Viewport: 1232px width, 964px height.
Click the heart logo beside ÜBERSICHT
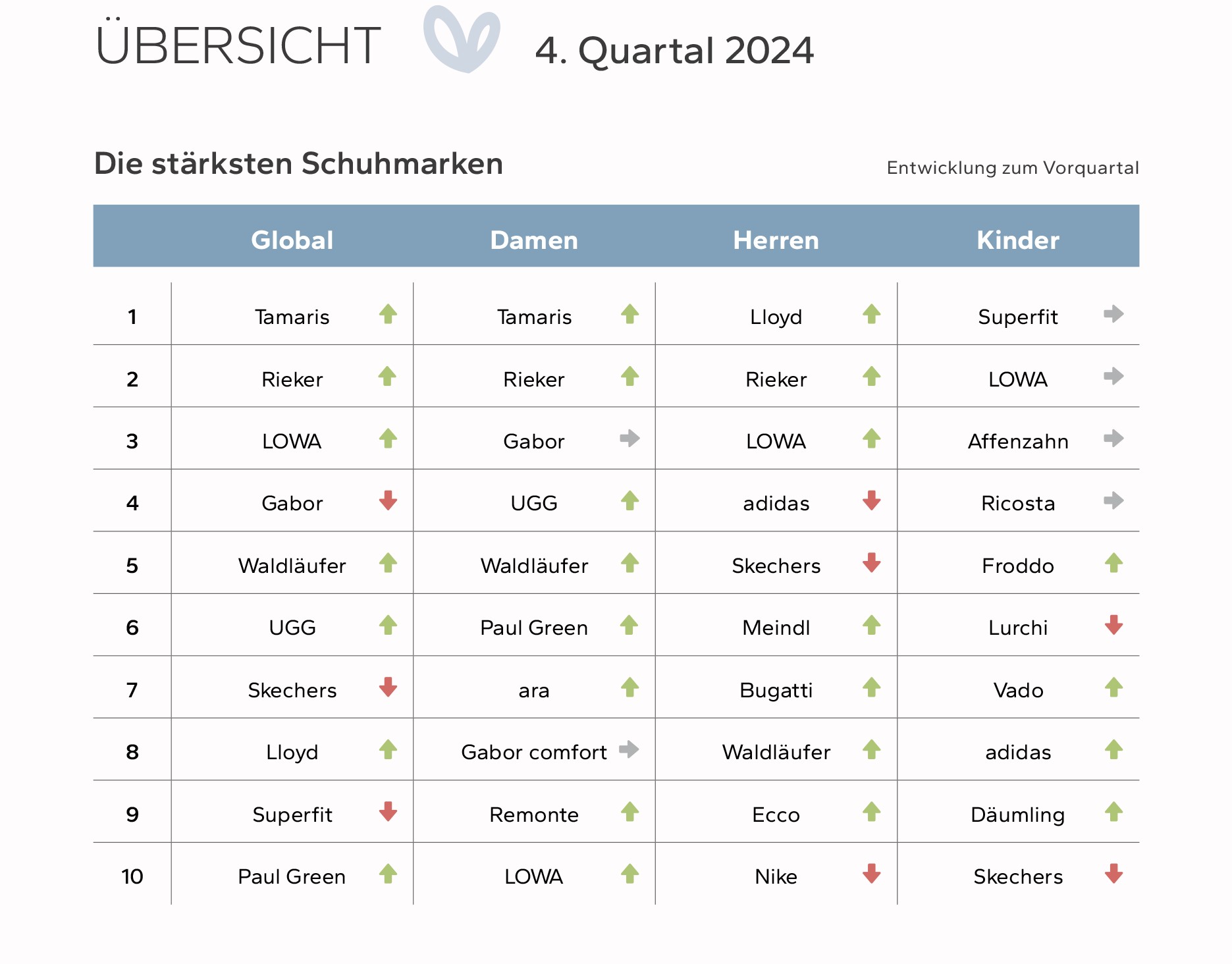pyautogui.click(x=461, y=40)
